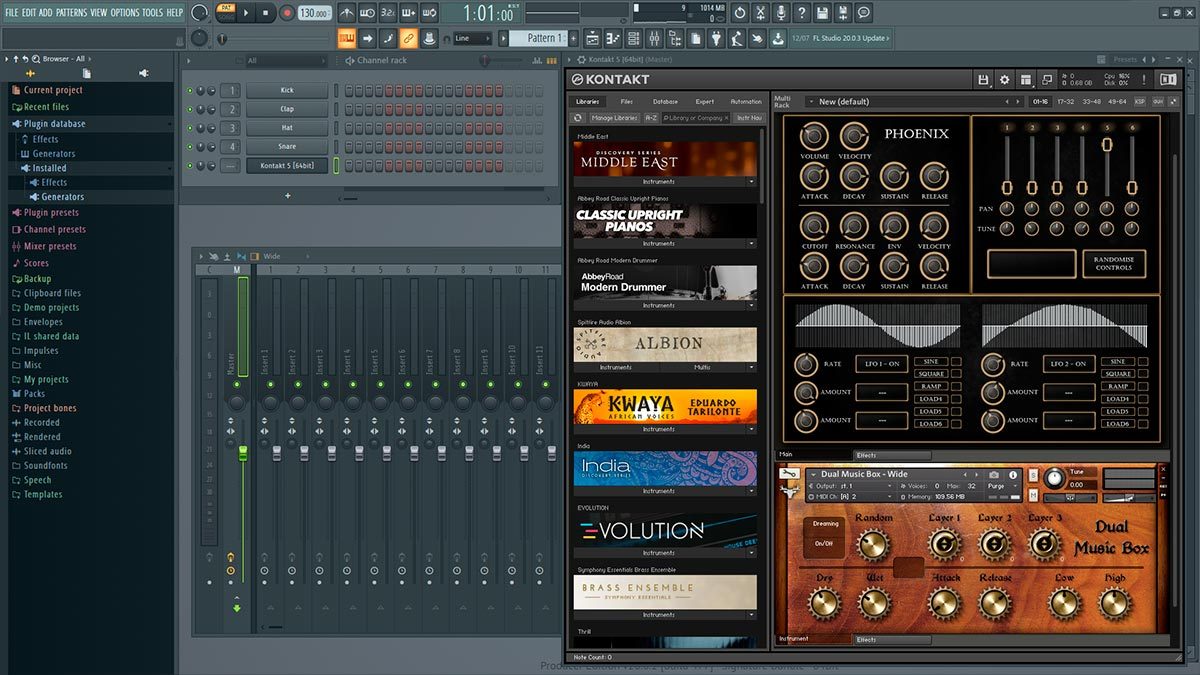
Task: Open the Pattern 1 selector
Action: [x=537, y=38]
